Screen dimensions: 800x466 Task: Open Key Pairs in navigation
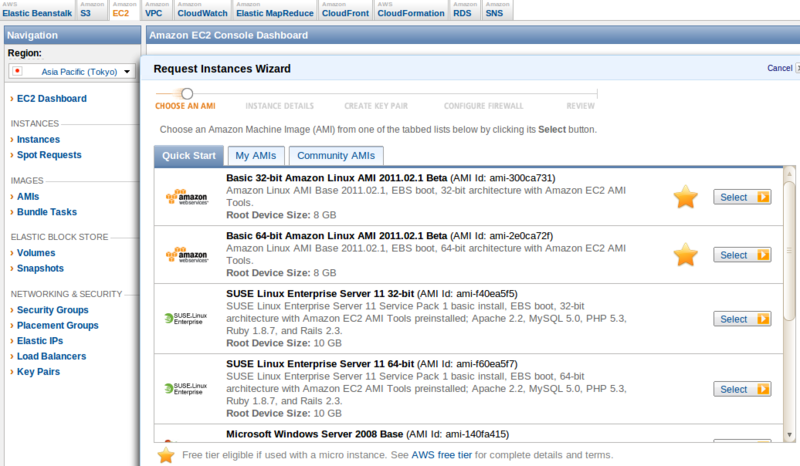tap(38, 372)
